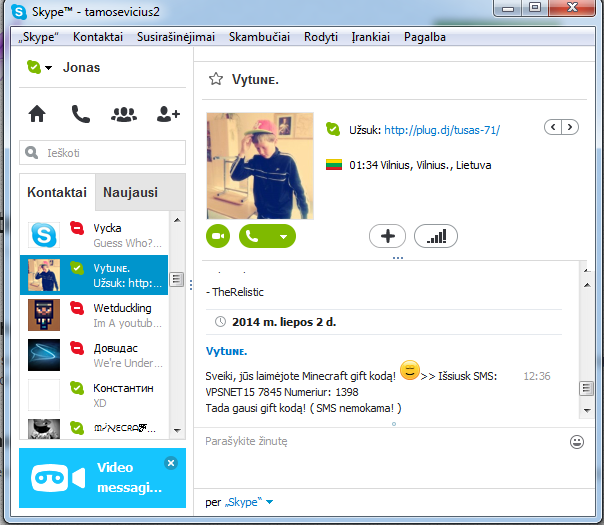
Task: Open Jonas status dropdown arrow
Action: point(49,68)
